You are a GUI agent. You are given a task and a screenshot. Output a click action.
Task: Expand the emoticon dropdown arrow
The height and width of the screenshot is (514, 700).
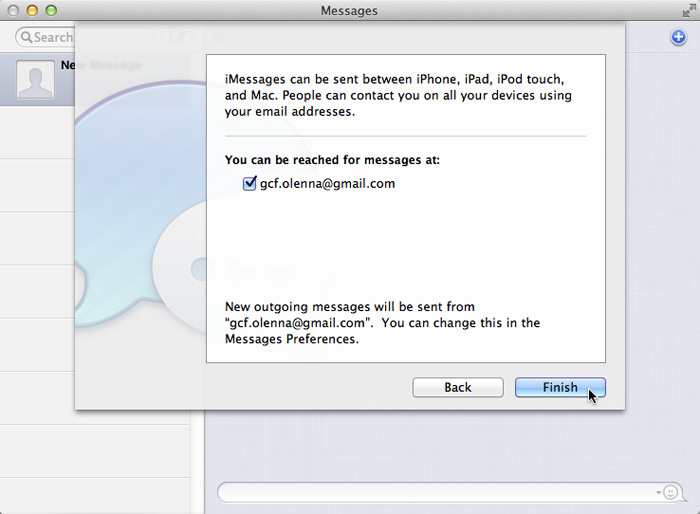point(660,493)
